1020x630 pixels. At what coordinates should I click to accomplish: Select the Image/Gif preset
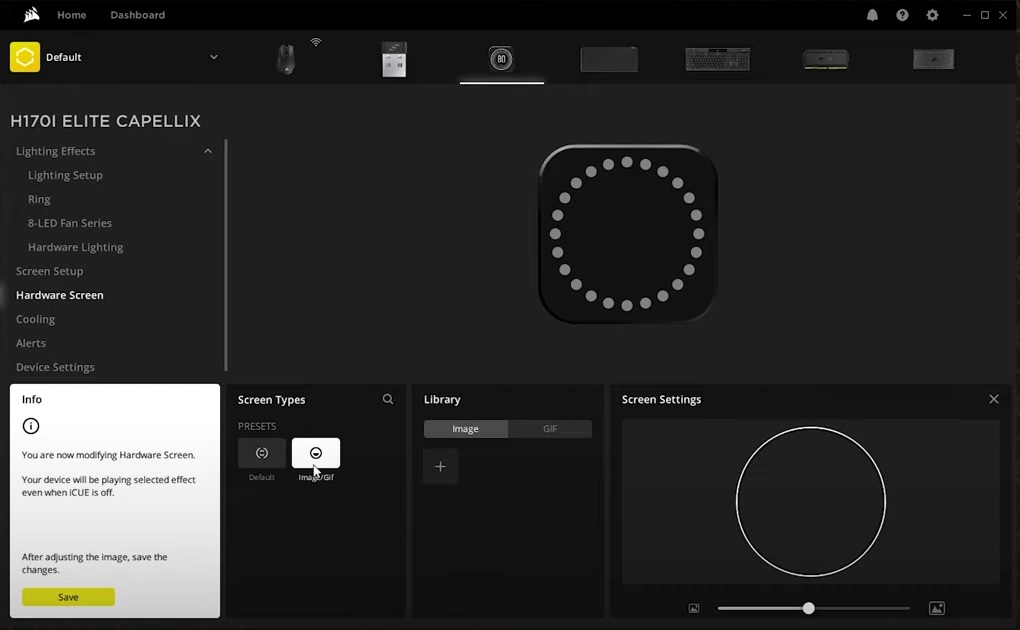tap(316, 452)
